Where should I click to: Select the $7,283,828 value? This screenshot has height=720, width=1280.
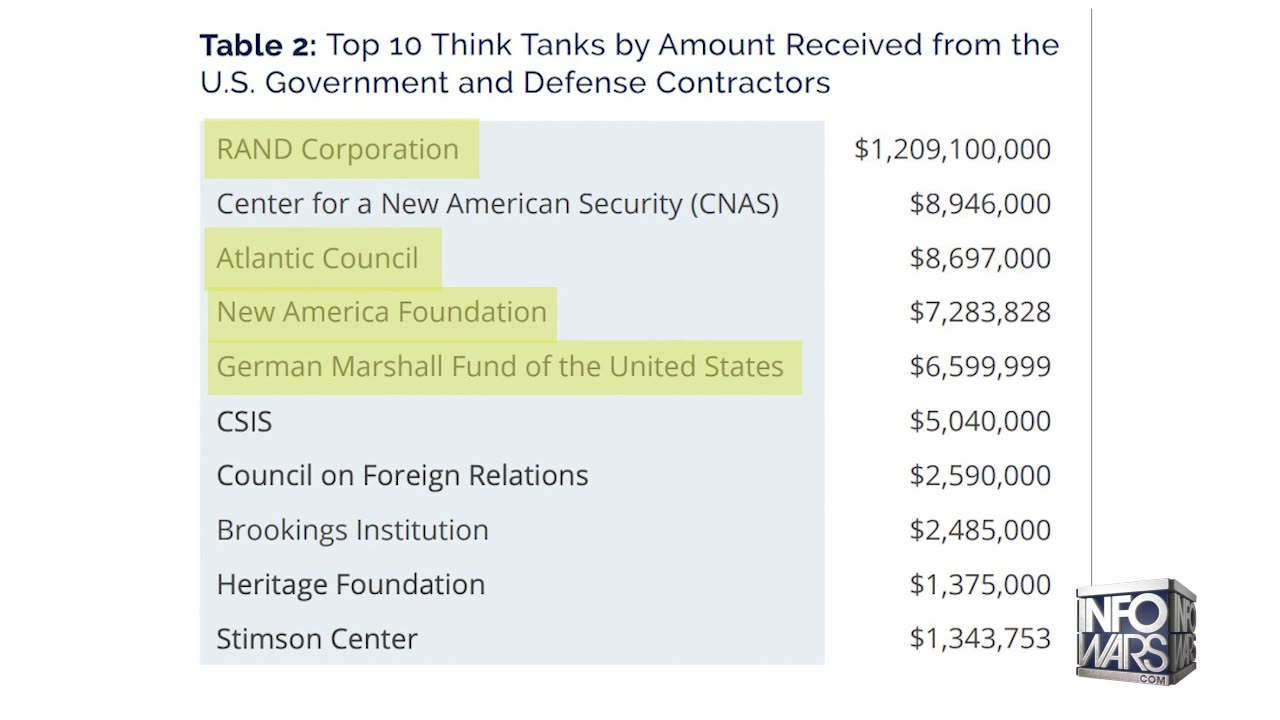(x=980, y=312)
